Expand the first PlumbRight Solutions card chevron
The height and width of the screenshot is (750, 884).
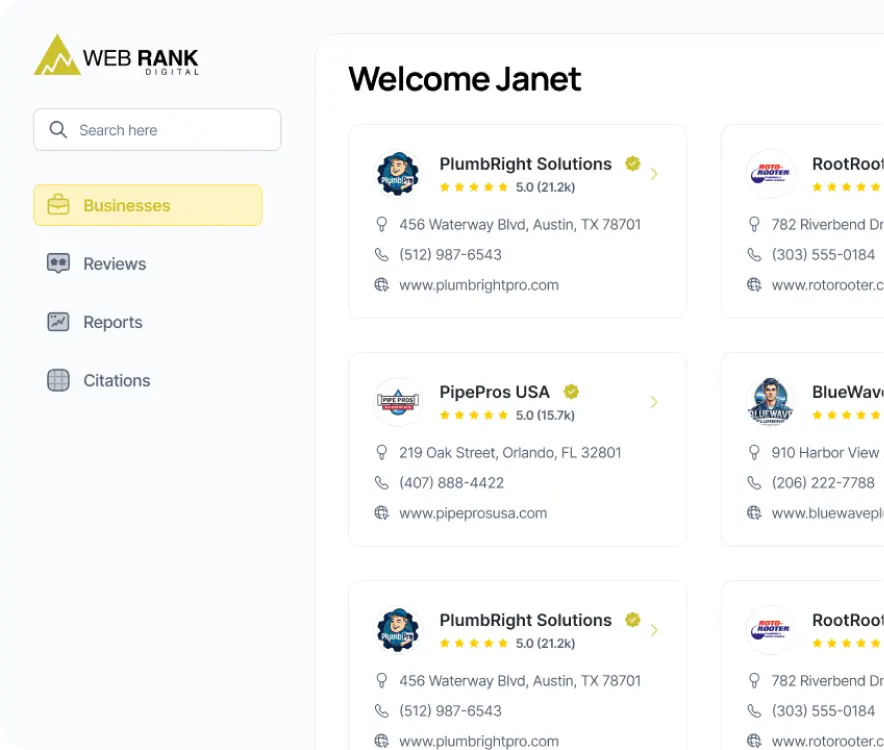[x=654, y=174]
